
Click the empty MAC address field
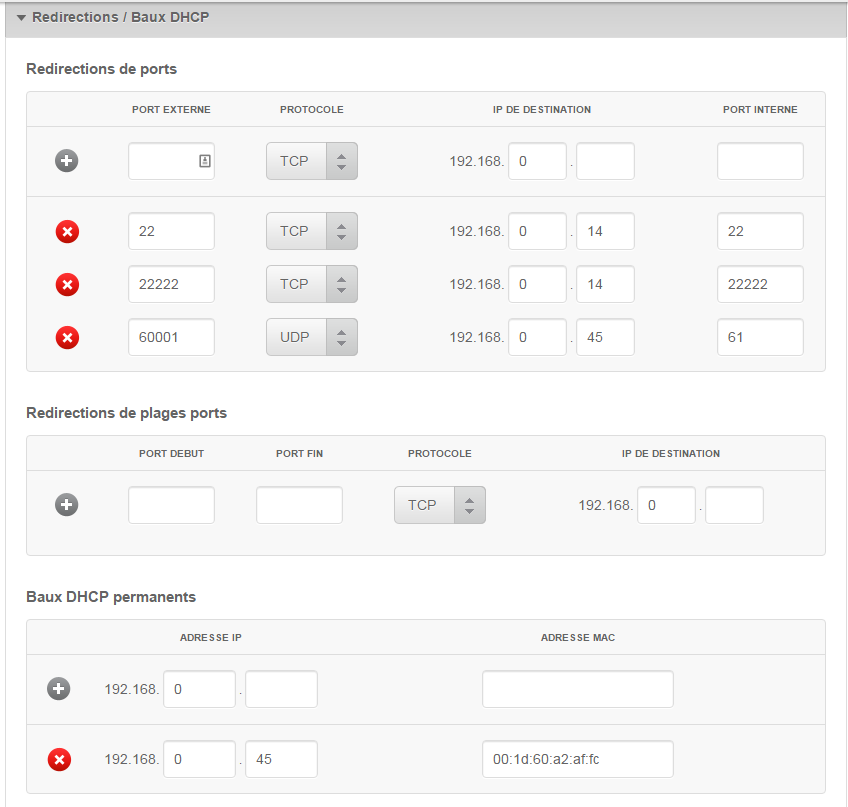pos(577,689)
